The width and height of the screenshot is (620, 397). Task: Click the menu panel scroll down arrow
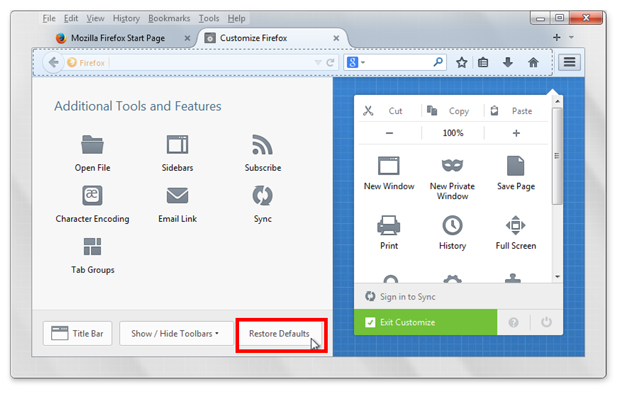(x=557, y=276)
